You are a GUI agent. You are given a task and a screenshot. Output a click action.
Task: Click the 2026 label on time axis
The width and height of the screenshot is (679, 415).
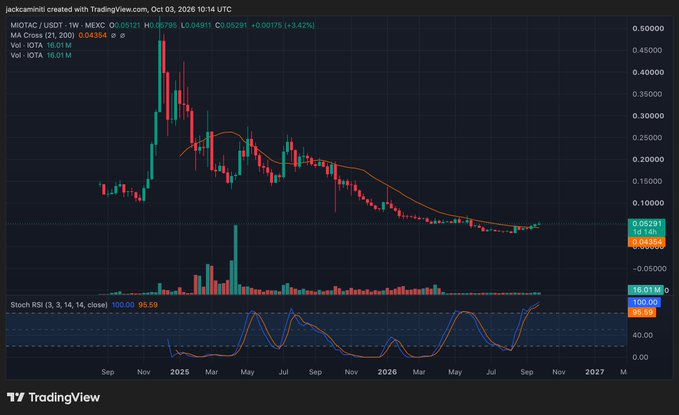point(387,372)
